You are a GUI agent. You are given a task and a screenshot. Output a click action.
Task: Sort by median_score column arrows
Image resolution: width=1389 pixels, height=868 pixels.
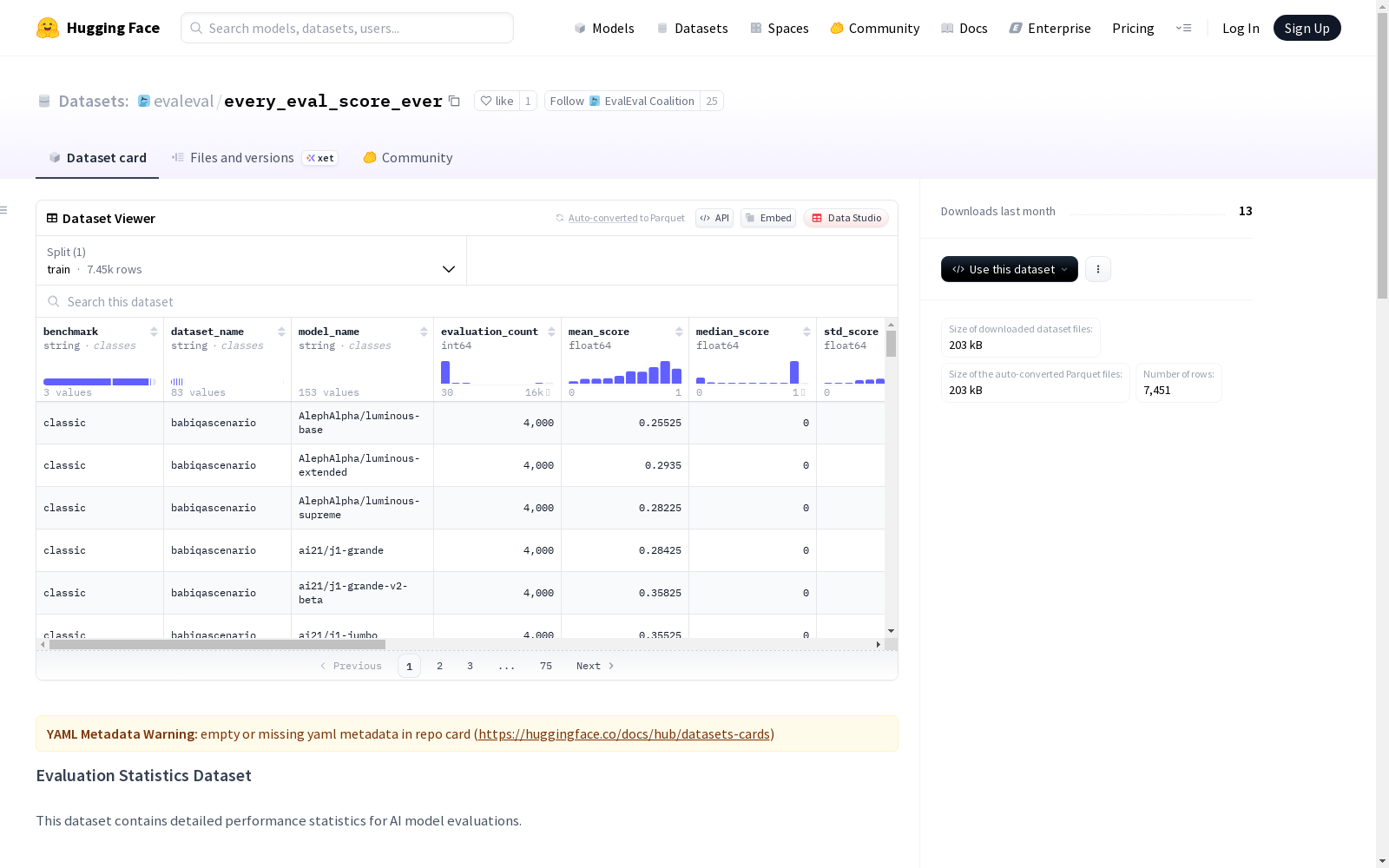tap(806, 332)
